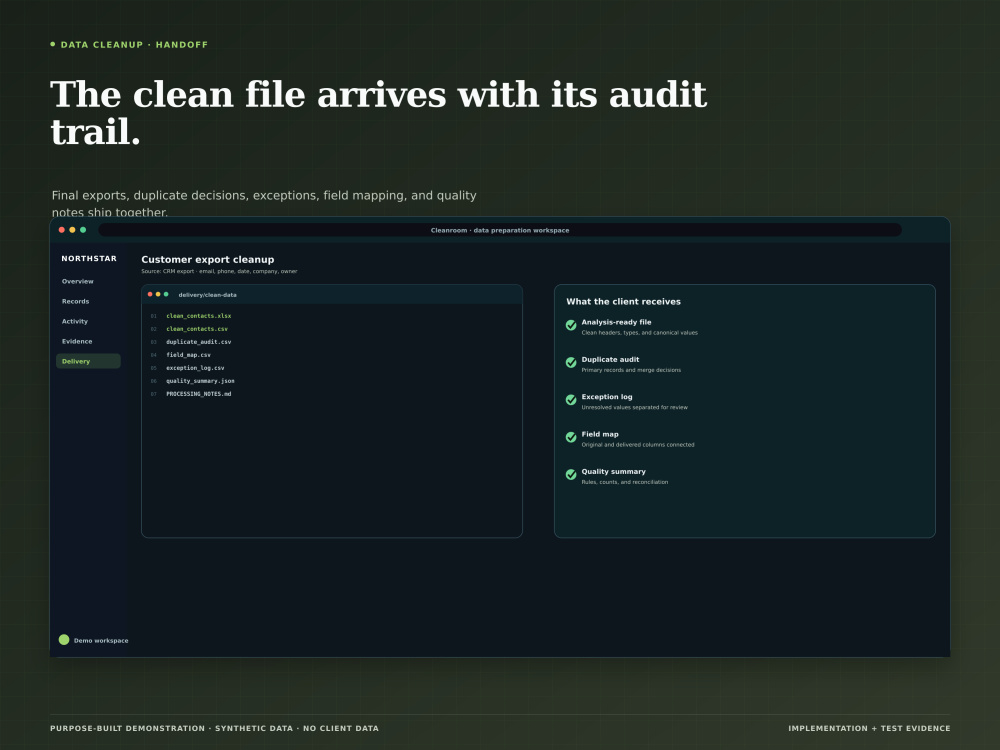Screen dimensions: 1000x750
Task: Select clean_contacts.xlsx file
Action: (198, 316)
